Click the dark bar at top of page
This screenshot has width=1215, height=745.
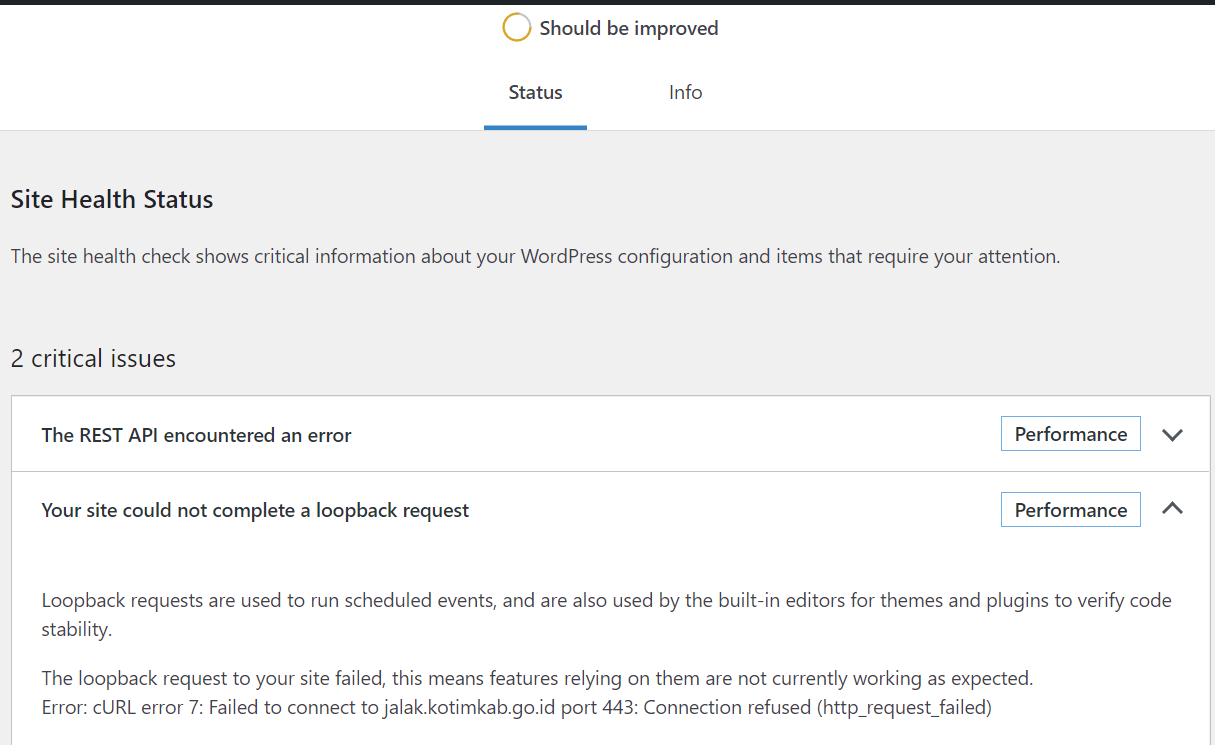pyautogui.click(x=607, y=2)
